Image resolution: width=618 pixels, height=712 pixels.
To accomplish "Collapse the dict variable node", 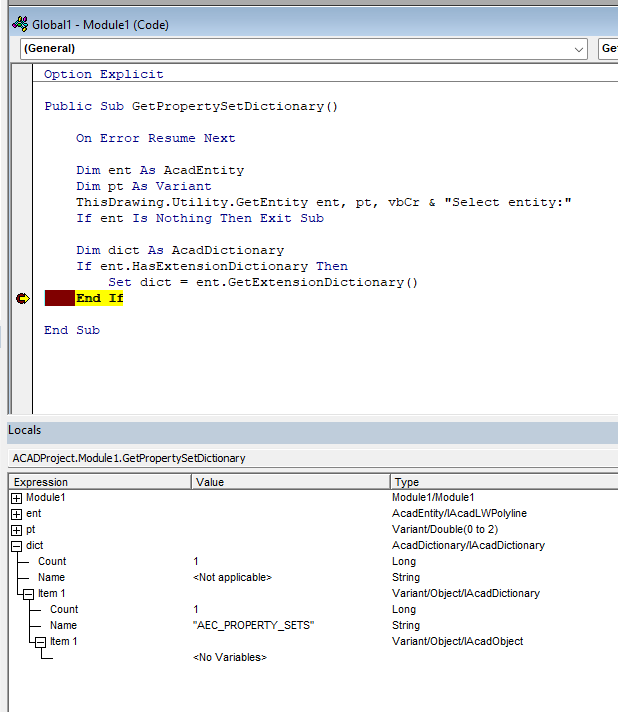I will point(17,546).
